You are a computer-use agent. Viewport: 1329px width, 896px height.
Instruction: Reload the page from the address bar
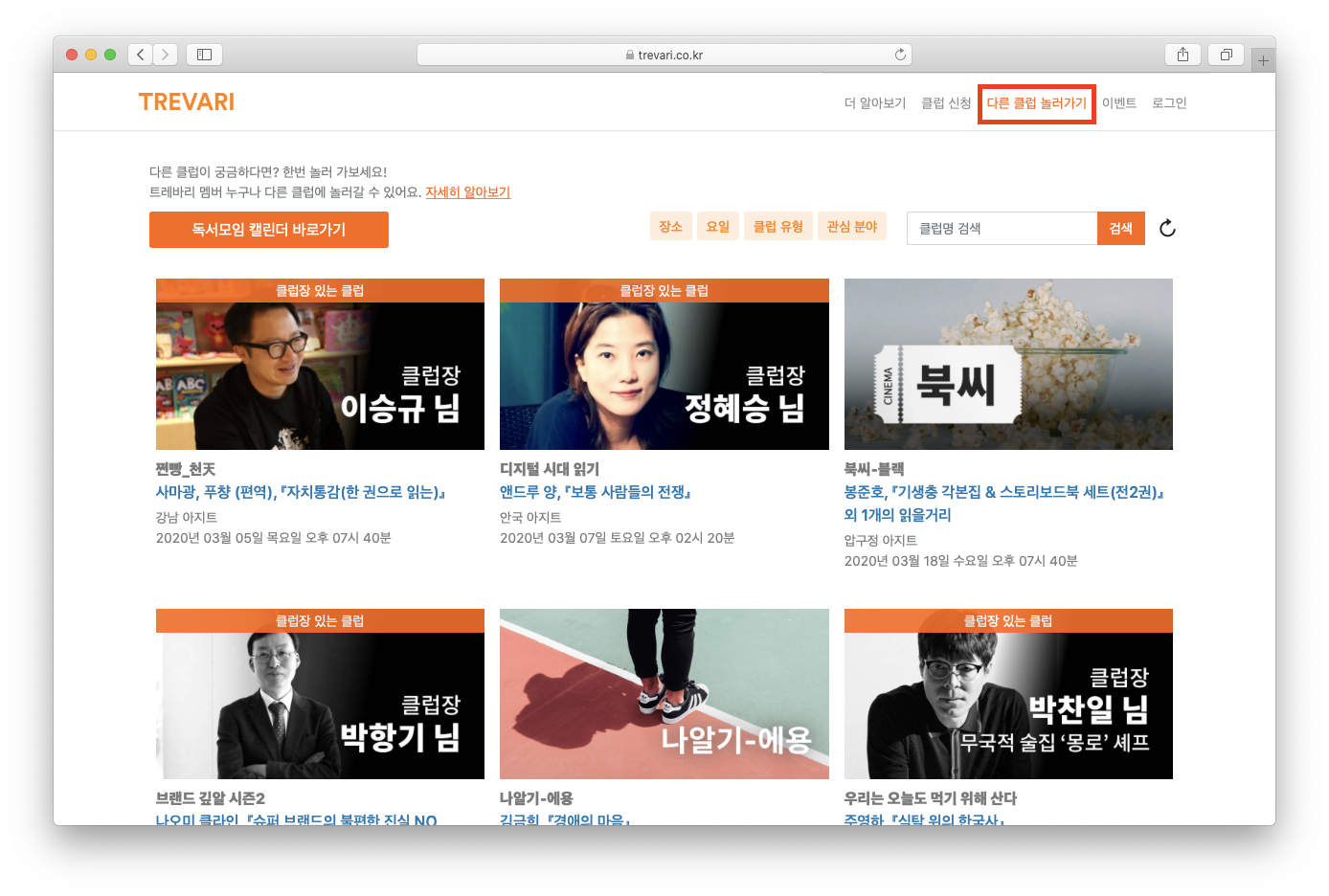coord(900,55)
